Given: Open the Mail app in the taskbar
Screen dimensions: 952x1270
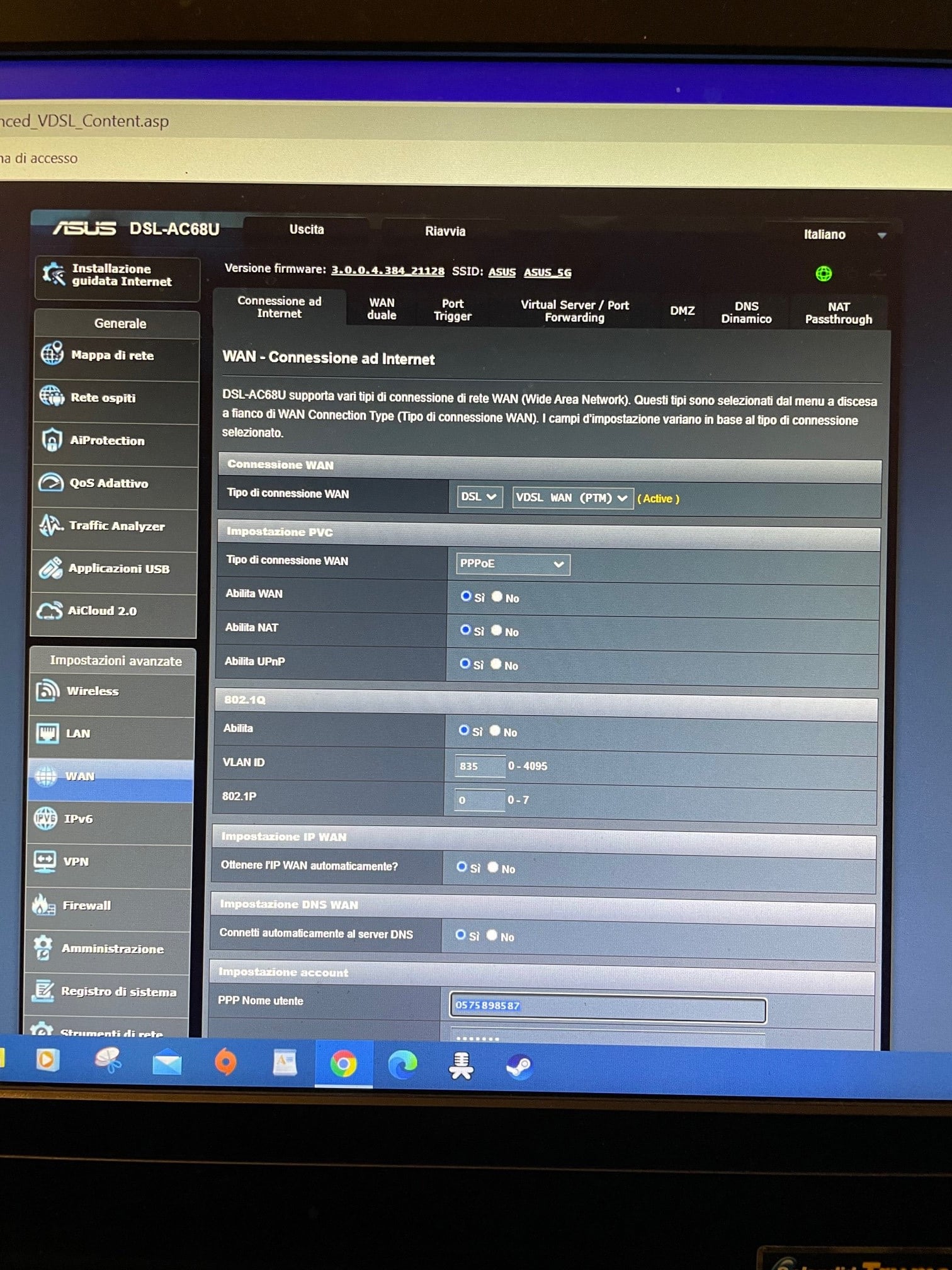Looking at the screenshot, I should [167, 1063].
